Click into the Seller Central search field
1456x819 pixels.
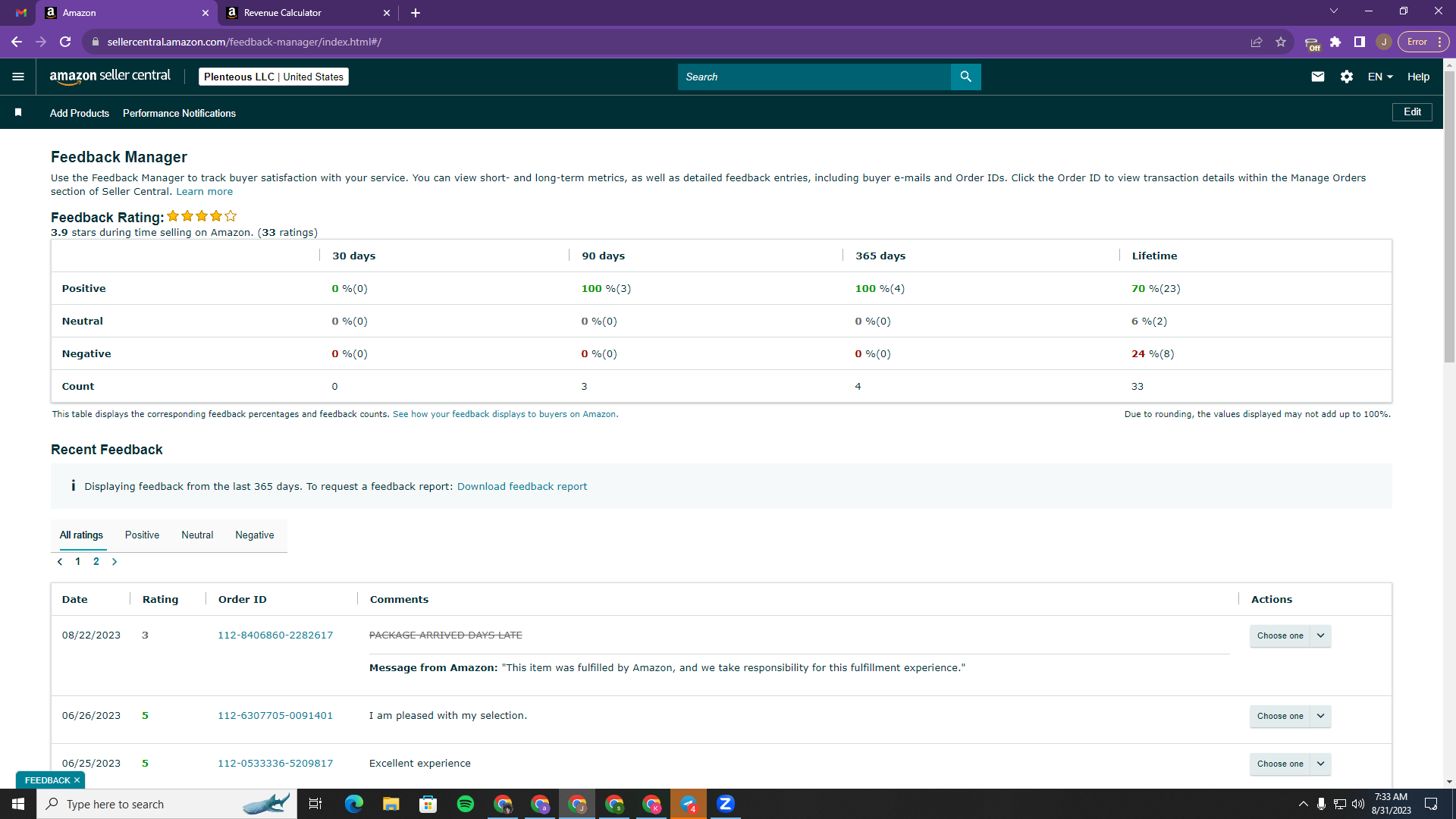[x=814, y=77]
